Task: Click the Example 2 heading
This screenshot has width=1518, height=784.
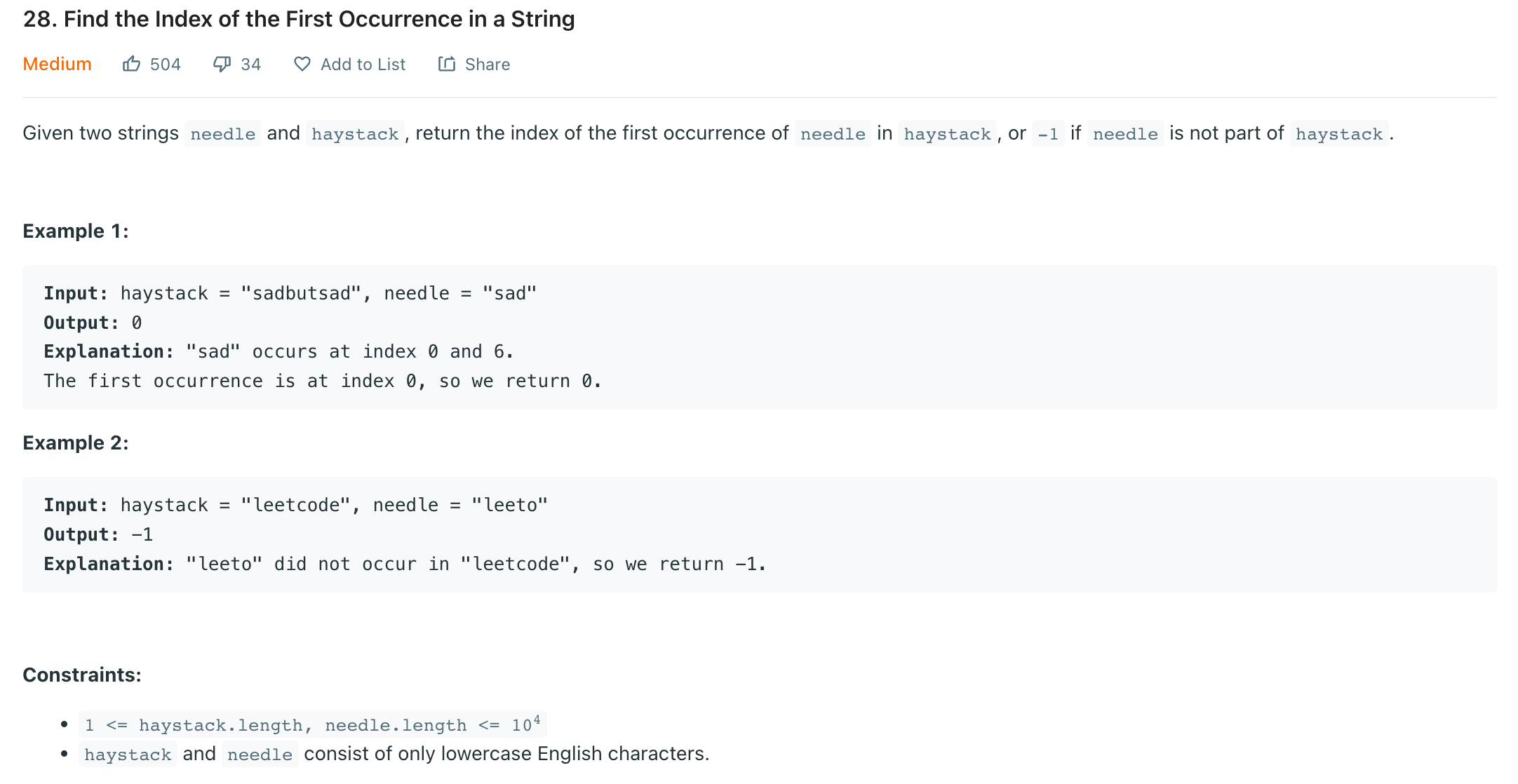Action: (x=76, y=442)
